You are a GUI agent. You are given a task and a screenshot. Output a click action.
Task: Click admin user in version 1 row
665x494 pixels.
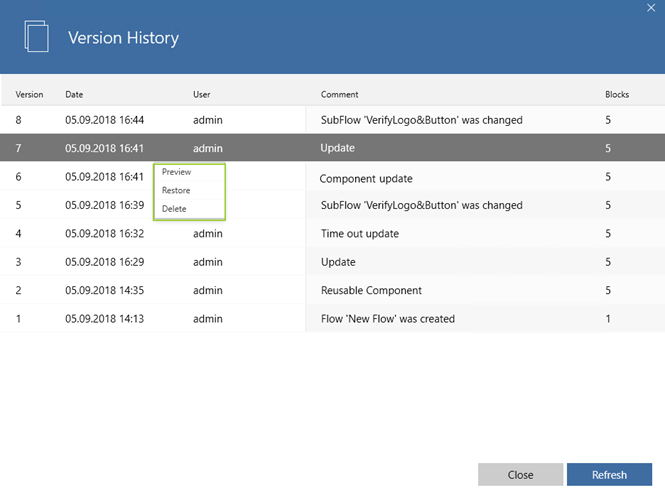(208, 319)
